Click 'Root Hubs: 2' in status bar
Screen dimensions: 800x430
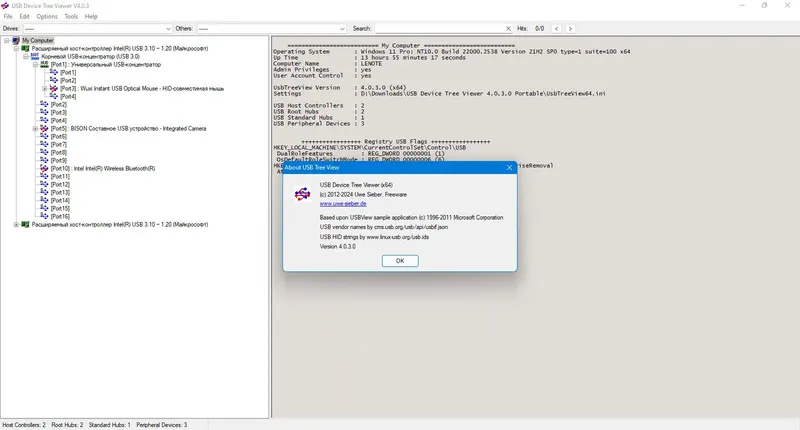coord(67,425)
